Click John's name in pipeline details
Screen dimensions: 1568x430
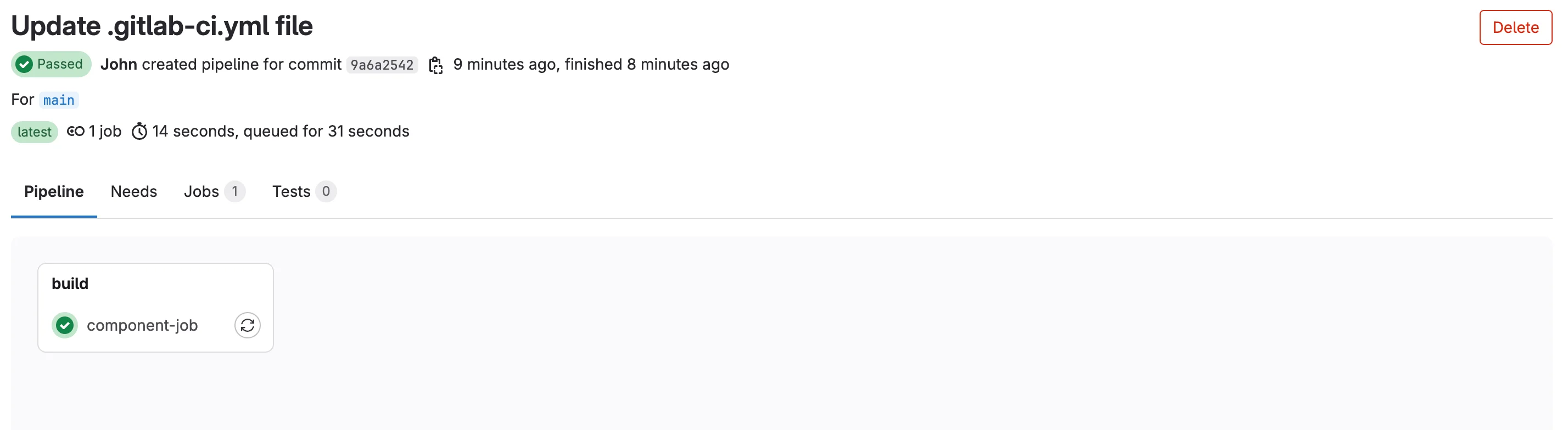coord(119,65)
